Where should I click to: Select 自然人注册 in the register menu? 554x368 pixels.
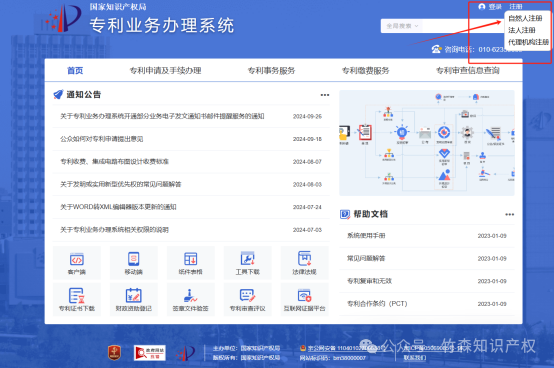[x=525, y=18]
